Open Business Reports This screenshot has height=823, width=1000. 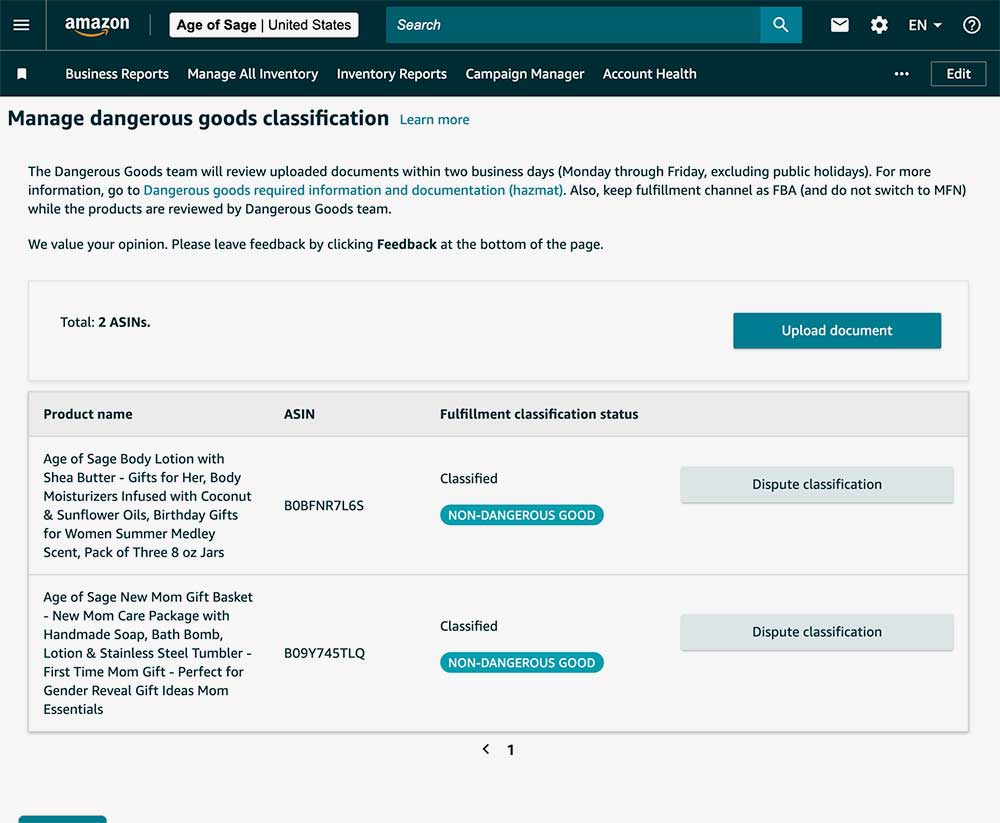pyautogui.click(x=117, y=74)
